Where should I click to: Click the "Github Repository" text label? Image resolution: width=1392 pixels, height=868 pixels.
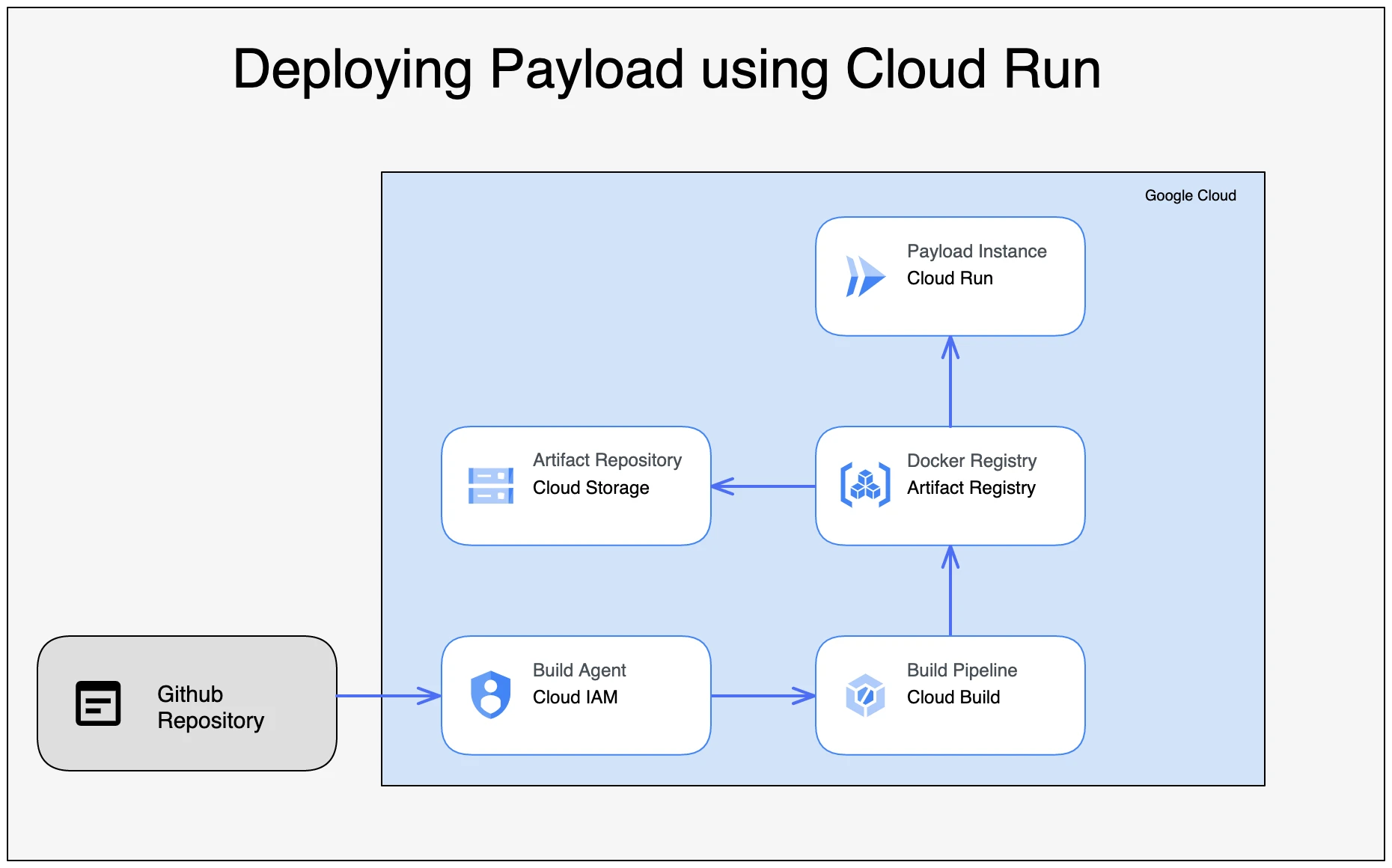point(210,707)
